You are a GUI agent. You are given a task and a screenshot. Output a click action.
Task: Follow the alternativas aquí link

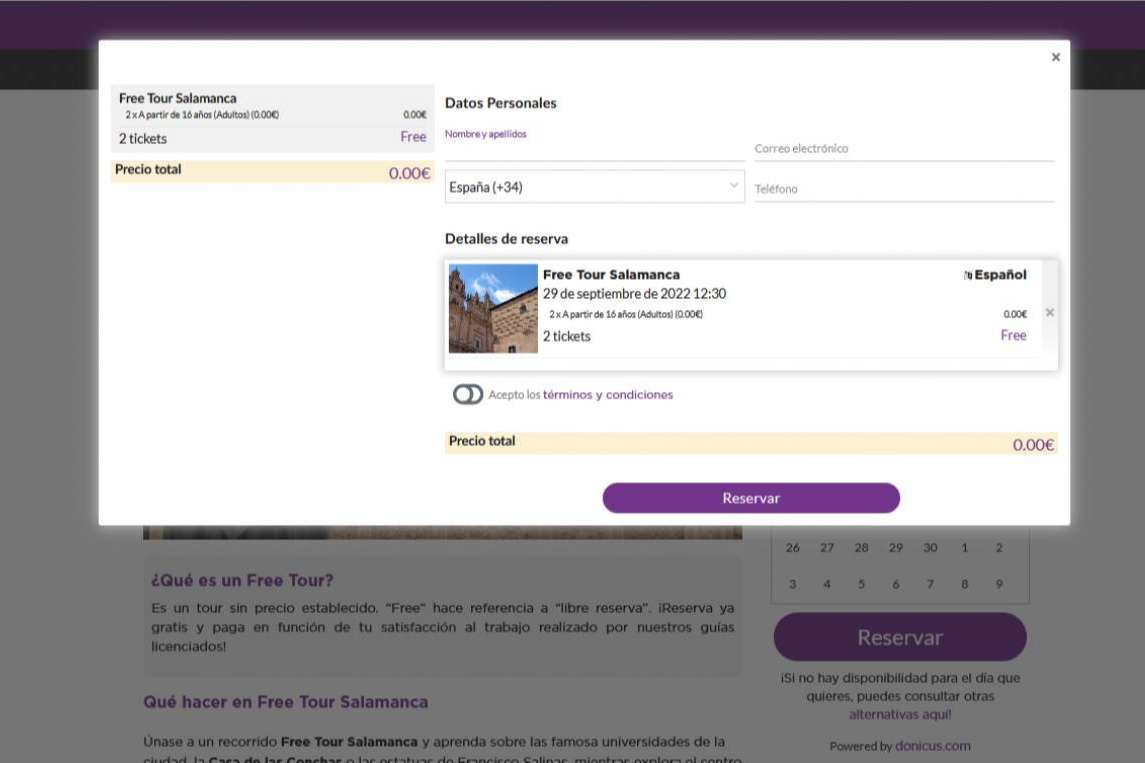tap(900, 714)
